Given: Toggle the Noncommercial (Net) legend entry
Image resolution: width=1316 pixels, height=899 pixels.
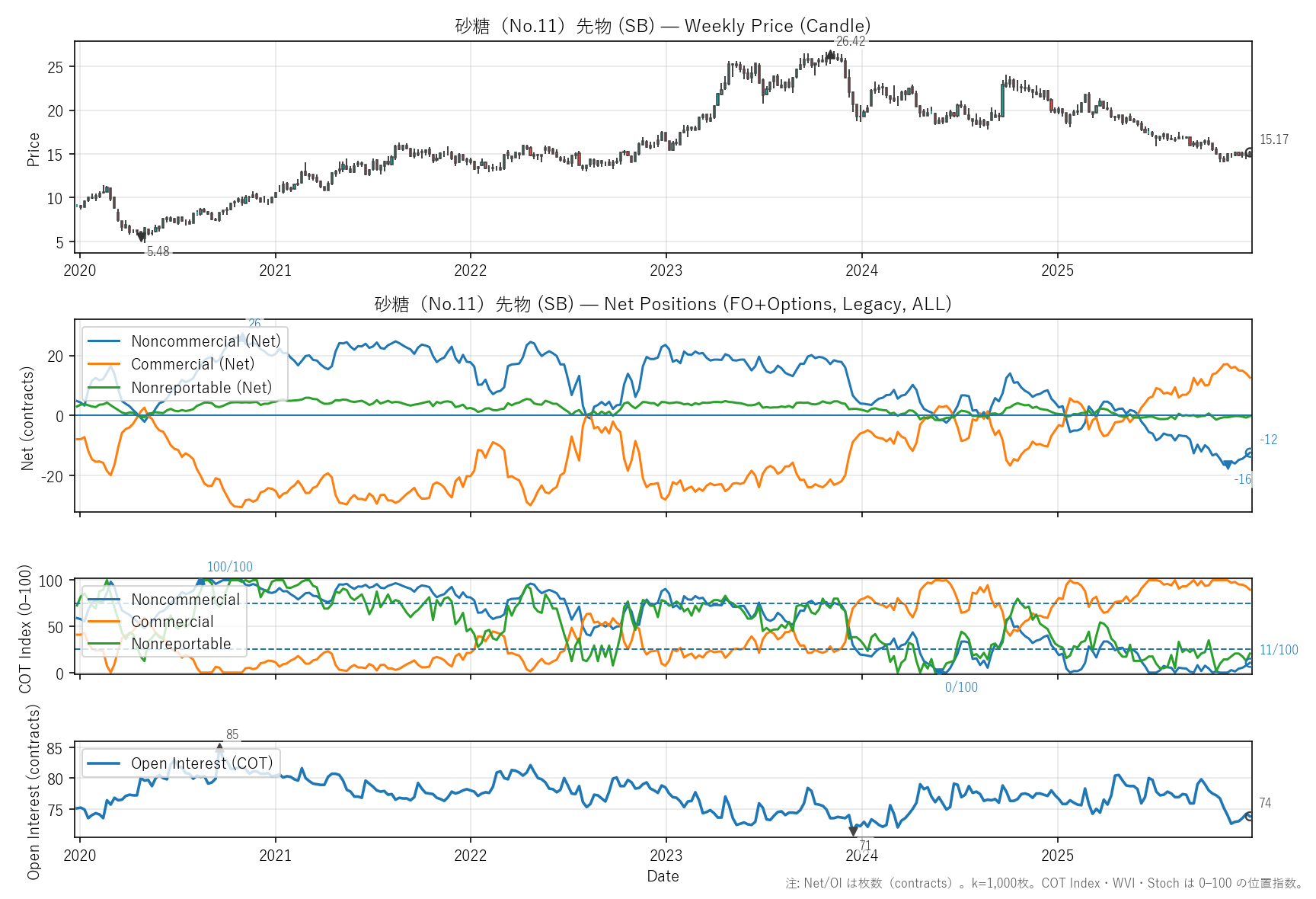Looking at the screenshot, I should [x=206, y=341].
